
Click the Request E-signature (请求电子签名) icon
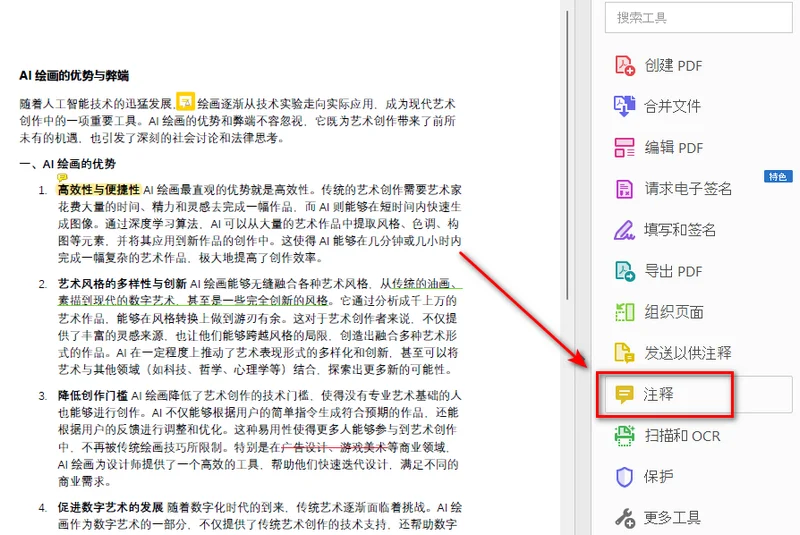(x=624, y=189)
